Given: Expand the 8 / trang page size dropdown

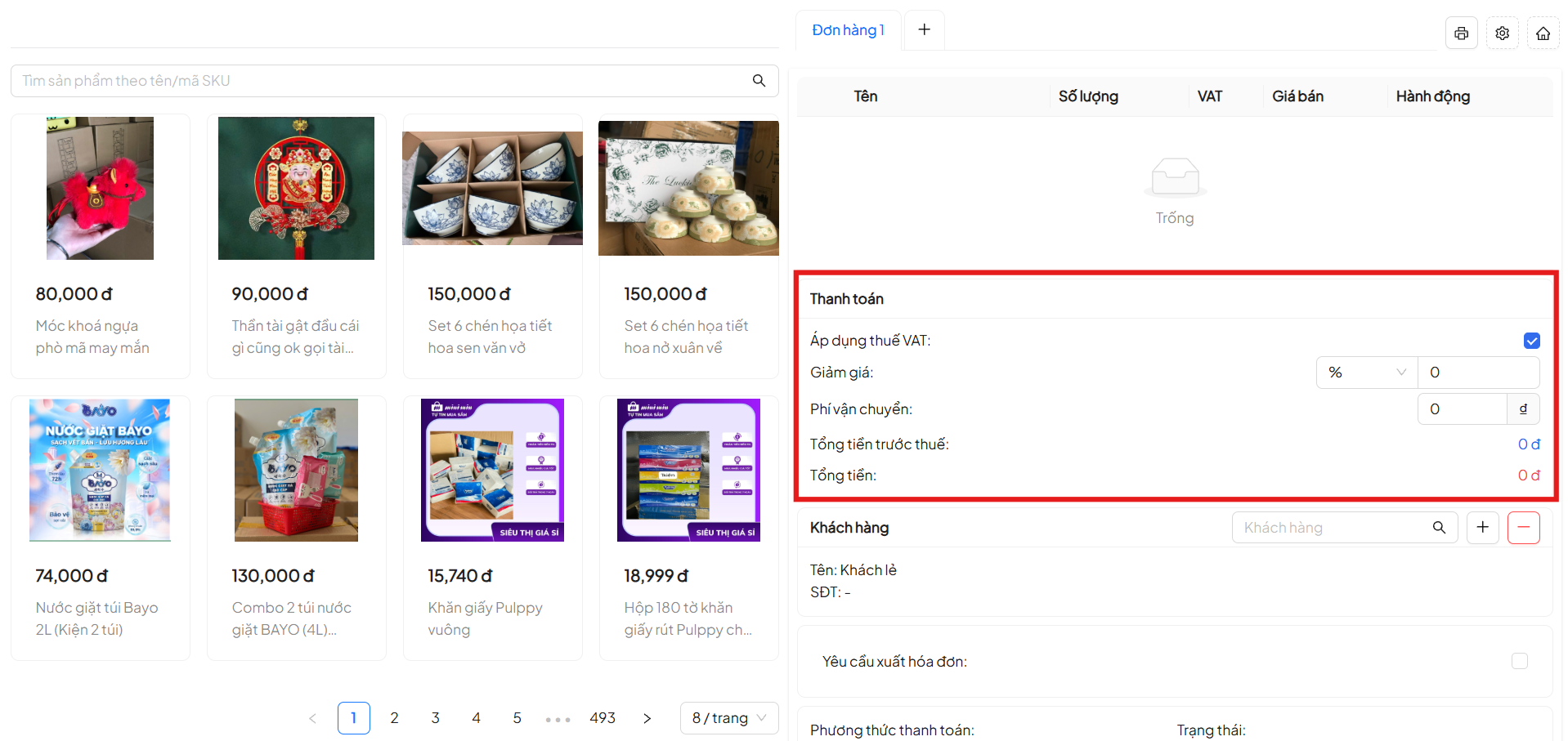Looking at the screenshot, I should click(x=728, y=718).
